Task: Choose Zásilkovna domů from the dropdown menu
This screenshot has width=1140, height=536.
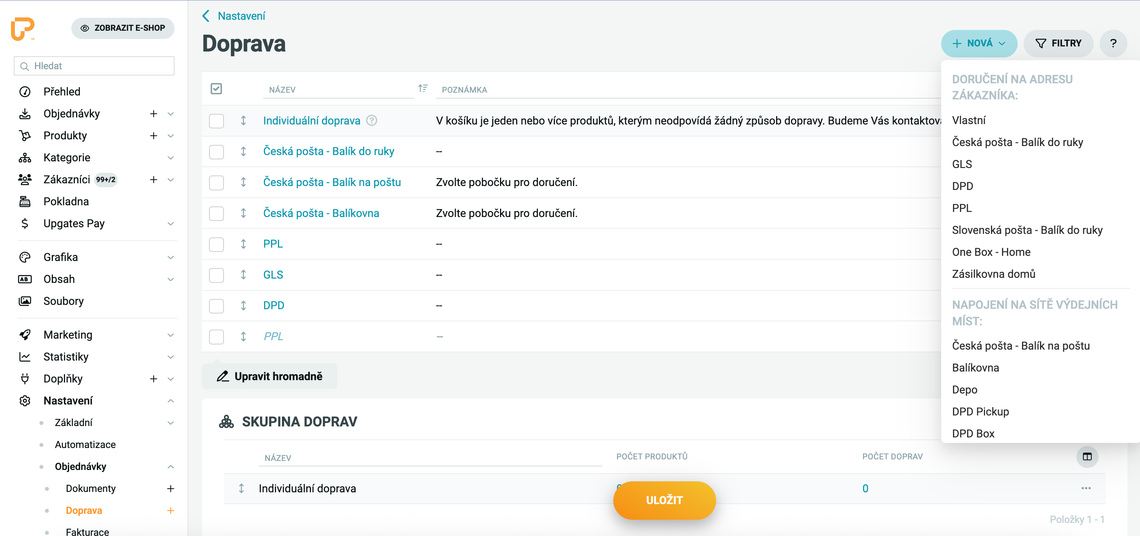Action: [x=993, y=274]
